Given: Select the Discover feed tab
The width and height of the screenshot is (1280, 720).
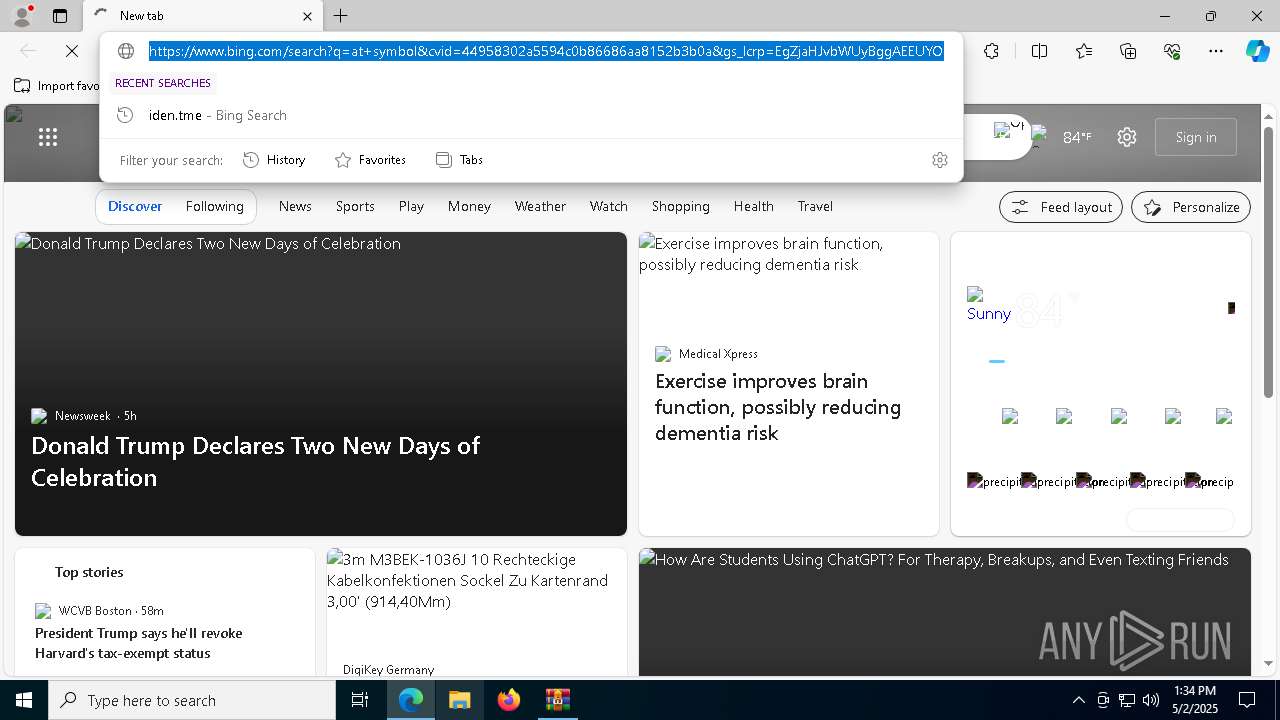Looking at the screenshot, I should tap(135, 206).
